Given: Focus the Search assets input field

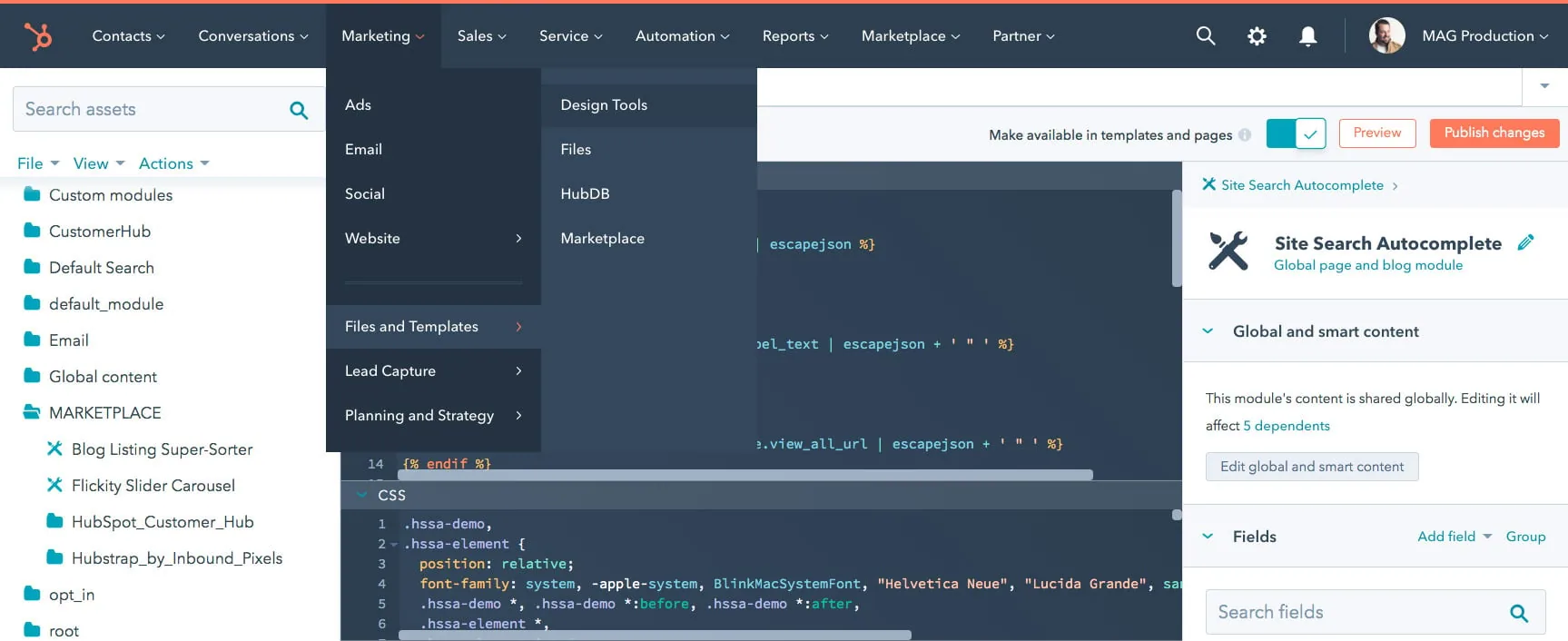Looking at the screenshot, I should point(169,109).
